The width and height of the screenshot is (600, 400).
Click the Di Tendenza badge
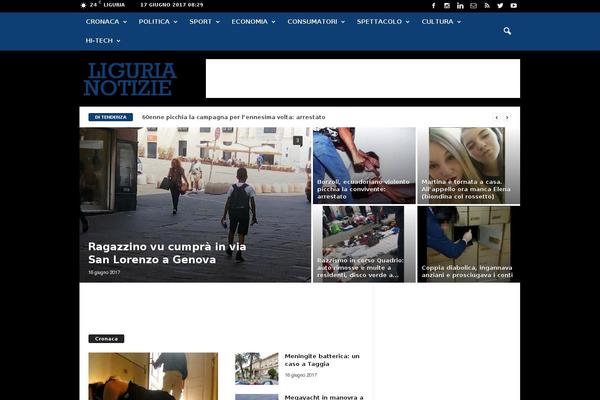(111, 117)
